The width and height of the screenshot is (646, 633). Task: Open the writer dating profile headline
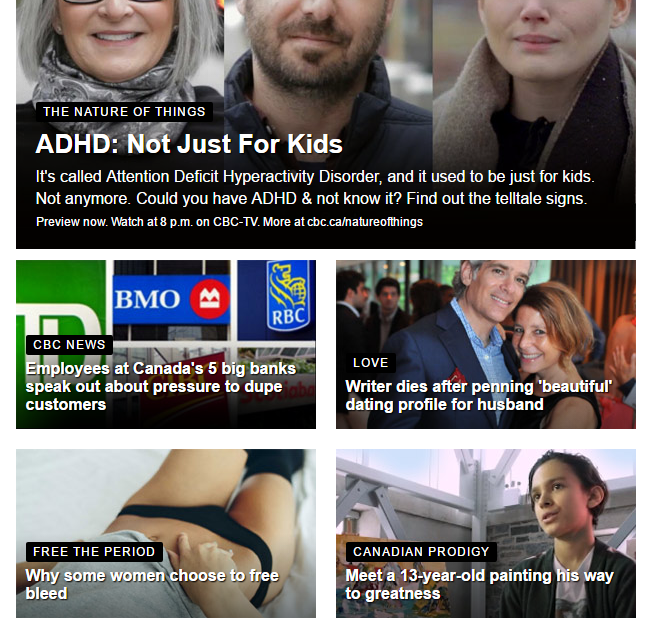[x=479, y=396]
